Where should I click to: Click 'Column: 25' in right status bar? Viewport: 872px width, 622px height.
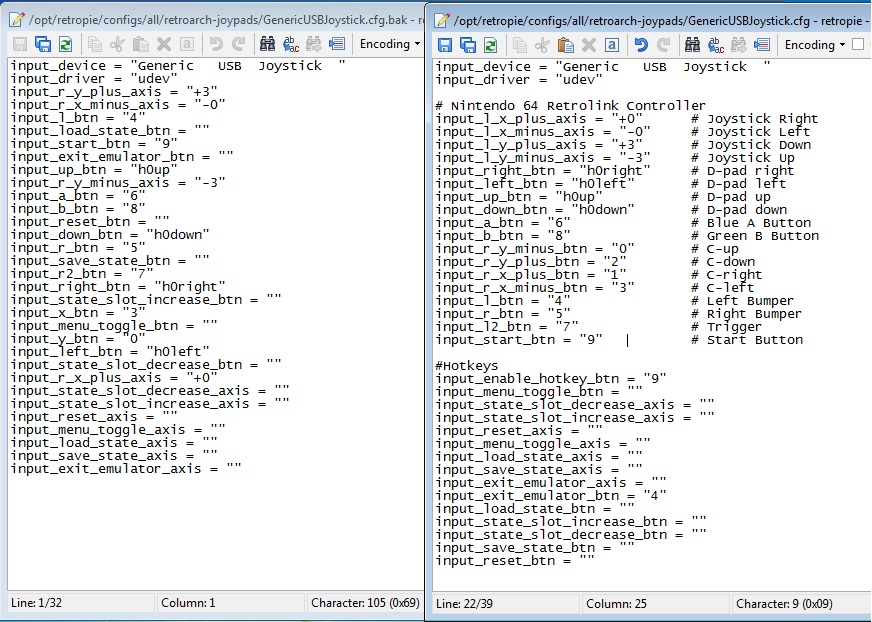point(616,604)
